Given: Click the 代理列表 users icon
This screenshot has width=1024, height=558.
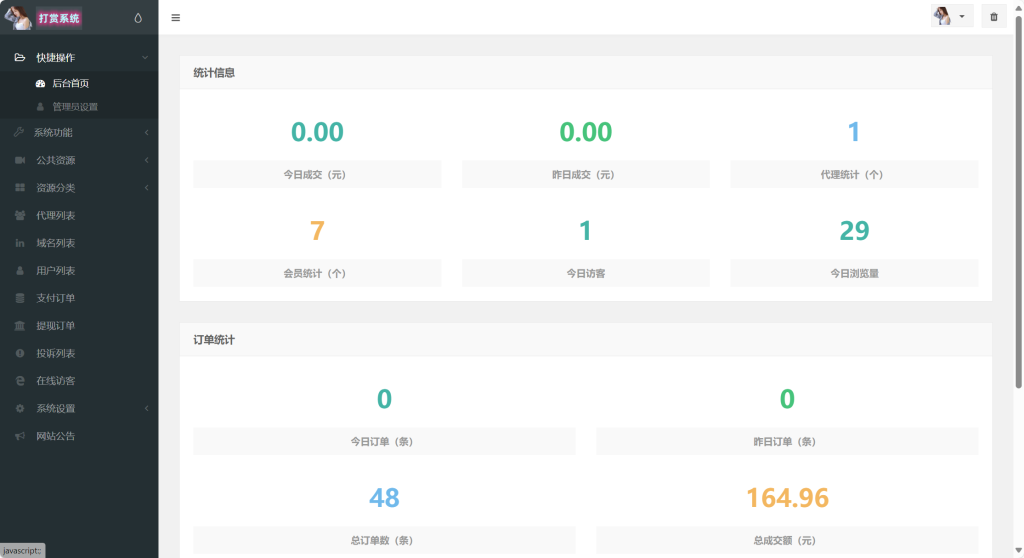Looking at the screenshot, I should pos(20,216).
